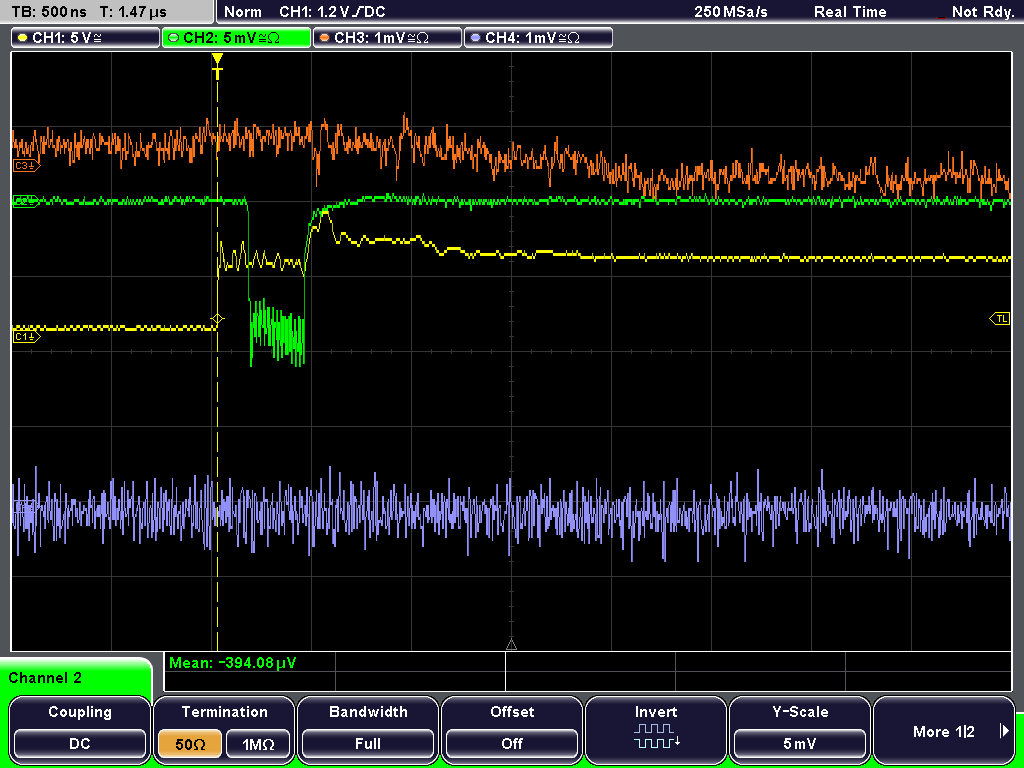1024x768 pixels.
Task: Click the time reference triangle at grid bottom
Action: click(511, 645)
